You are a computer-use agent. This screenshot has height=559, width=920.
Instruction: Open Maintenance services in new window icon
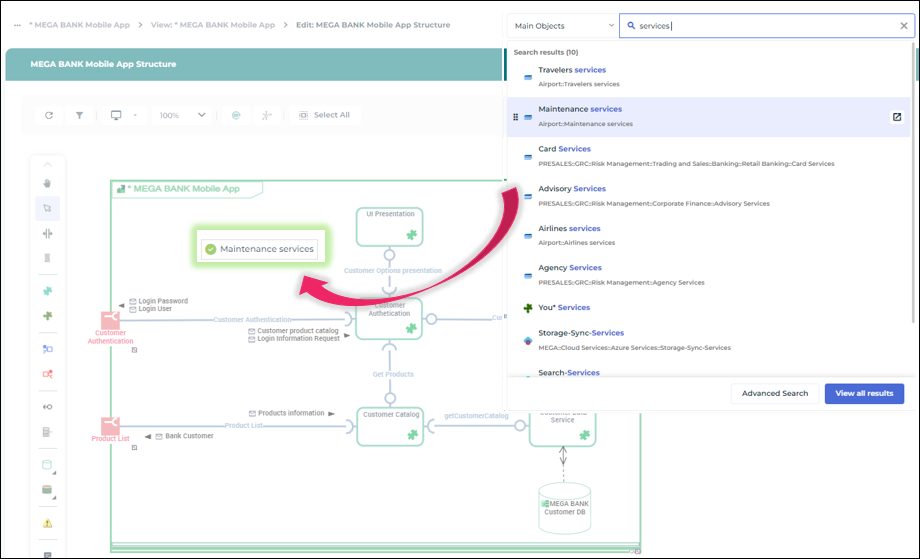(x=897, y=117)
